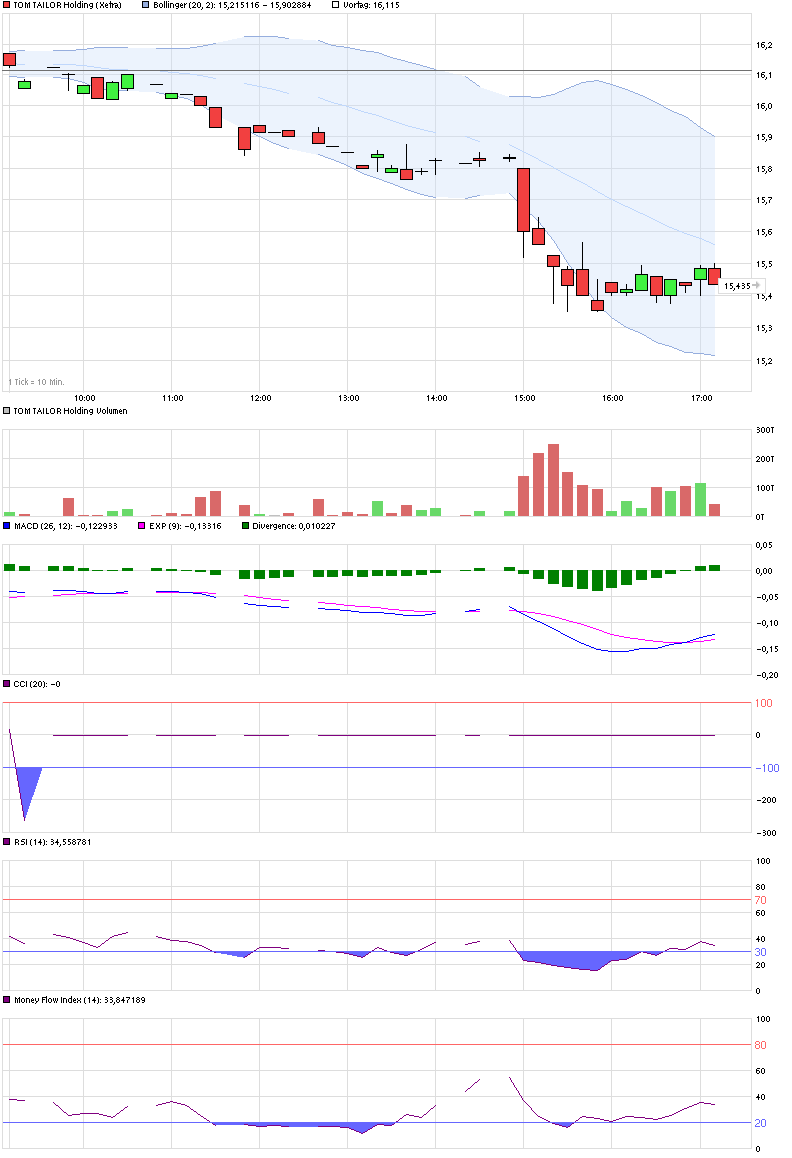Click the current price tag 15,435
792x1158 pixels.
[x=736, y=286]
